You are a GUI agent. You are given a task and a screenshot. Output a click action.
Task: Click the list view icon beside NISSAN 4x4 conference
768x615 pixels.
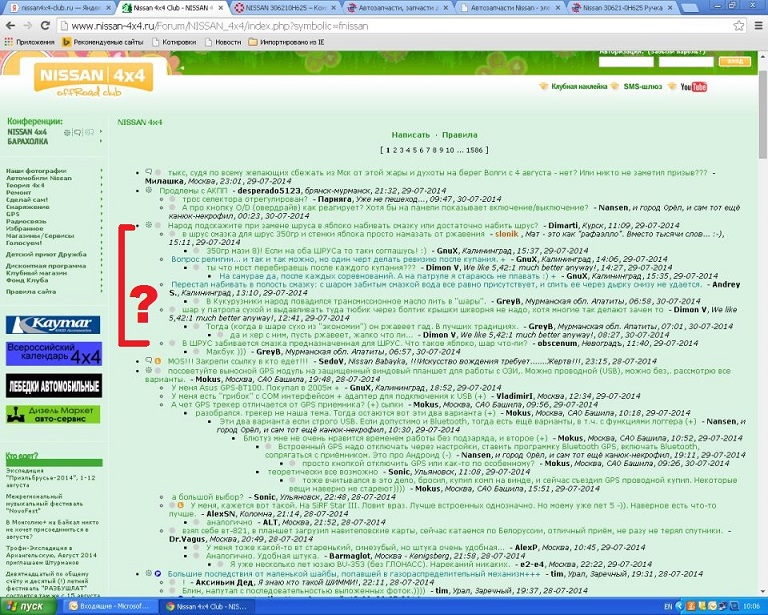(89, 132)
